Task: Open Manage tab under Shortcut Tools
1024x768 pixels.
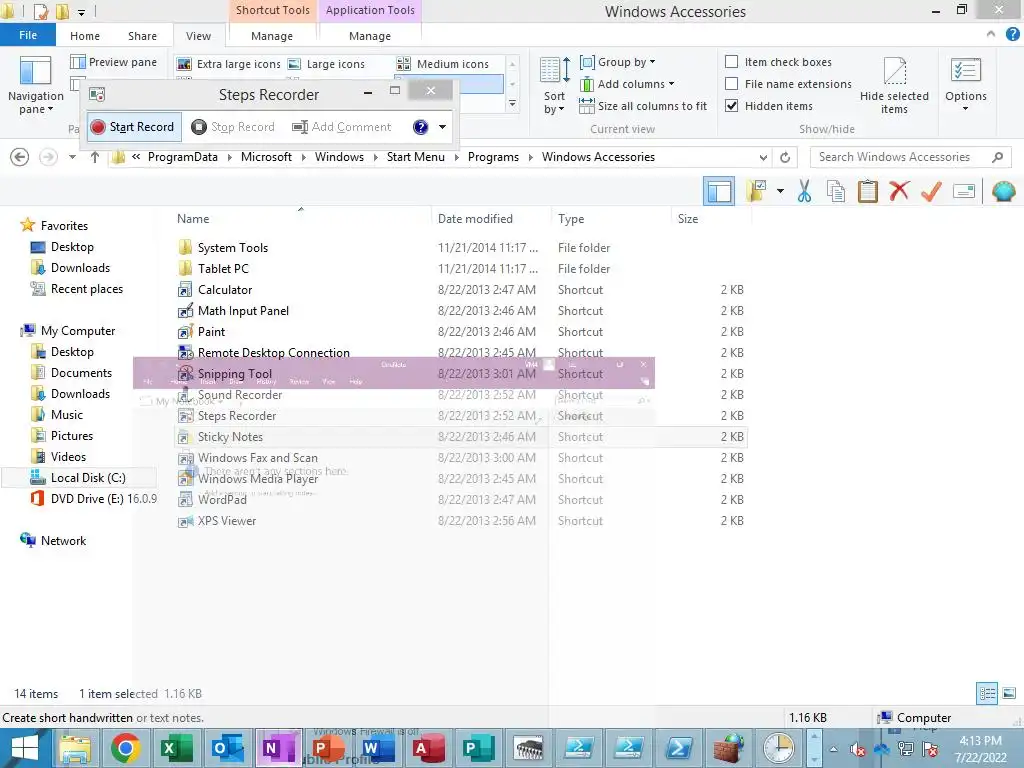Action: click(272, 36)
